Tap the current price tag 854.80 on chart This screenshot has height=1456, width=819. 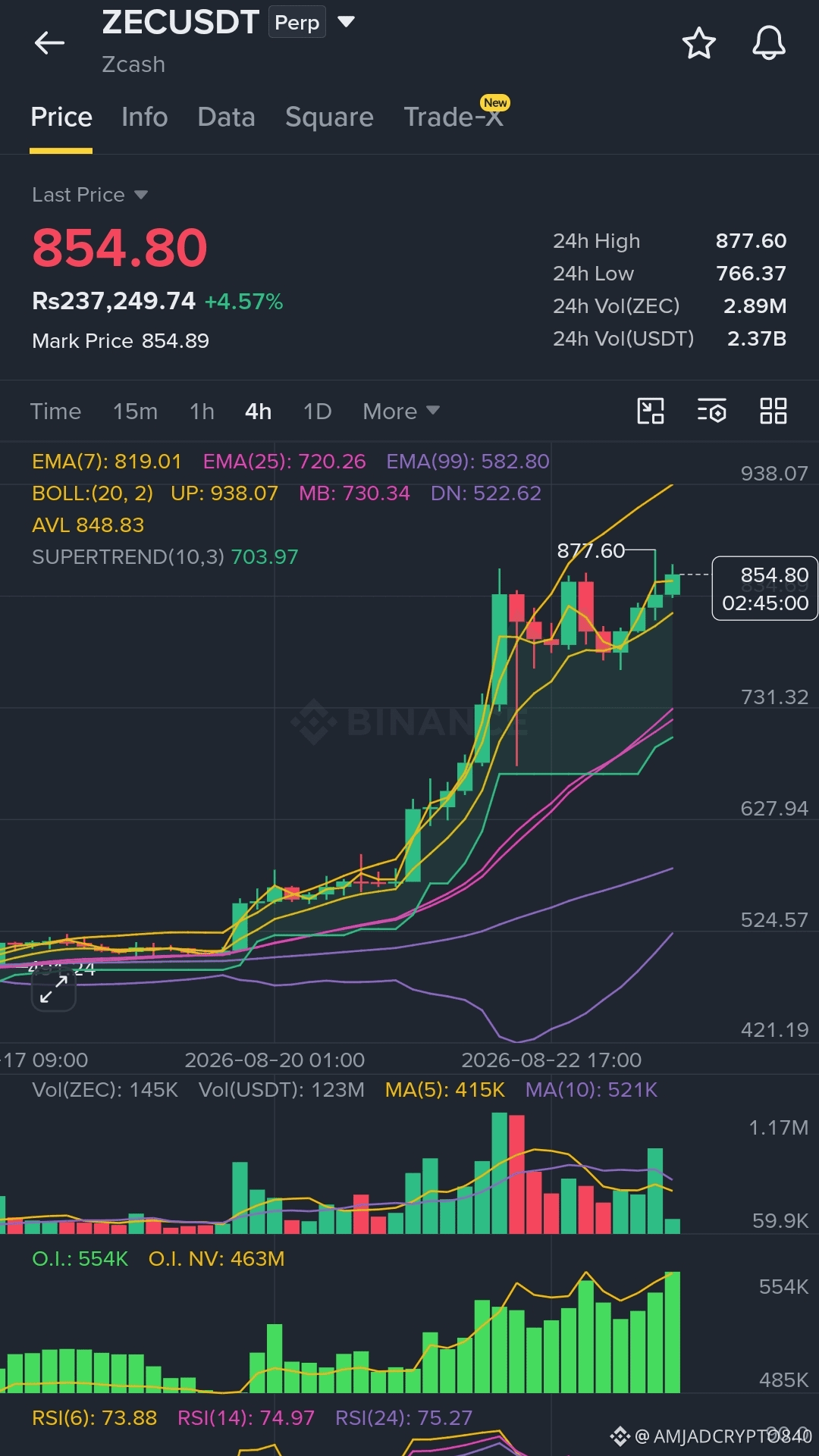765,589
